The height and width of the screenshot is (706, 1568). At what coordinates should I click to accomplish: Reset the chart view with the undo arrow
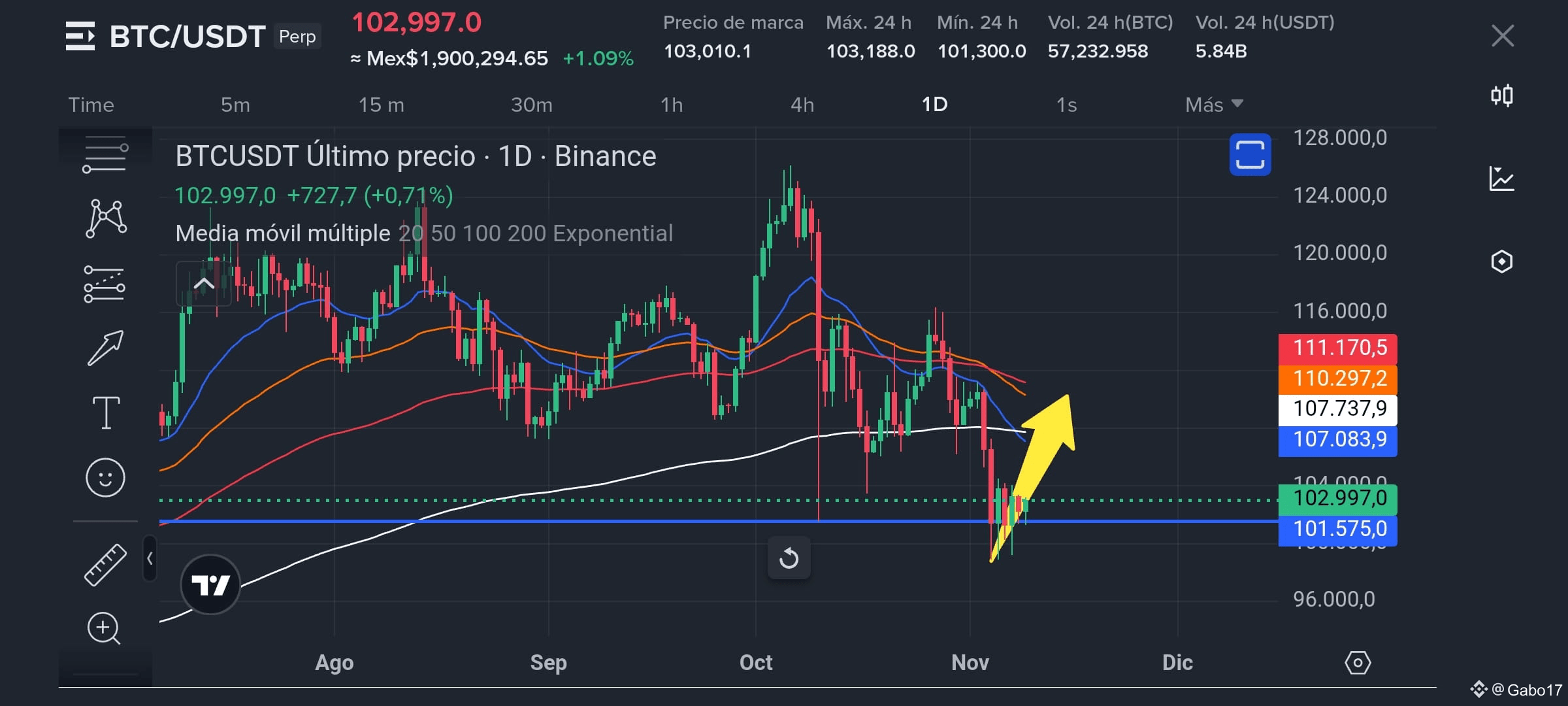[789, 558]
